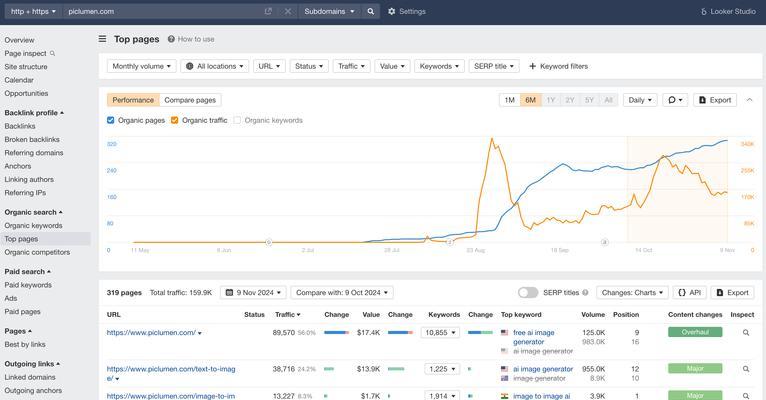Open piclumen.com in a new tab icon
Image resolution: width=766 pixels, height=400 pixels.
coord(268,11)
